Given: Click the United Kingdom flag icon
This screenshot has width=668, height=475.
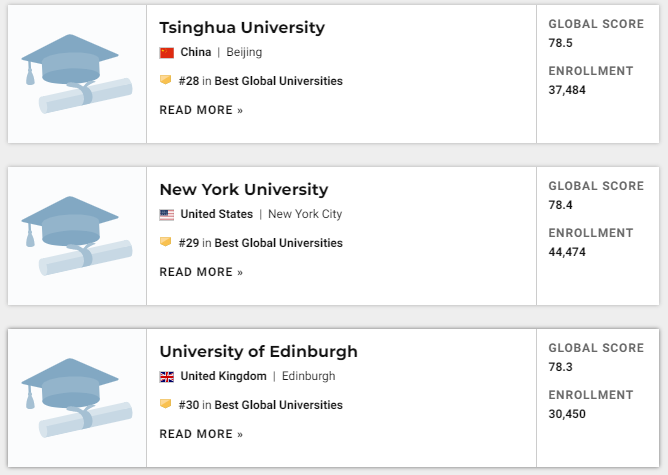Looking at the screenshot, I should [167, 377].
